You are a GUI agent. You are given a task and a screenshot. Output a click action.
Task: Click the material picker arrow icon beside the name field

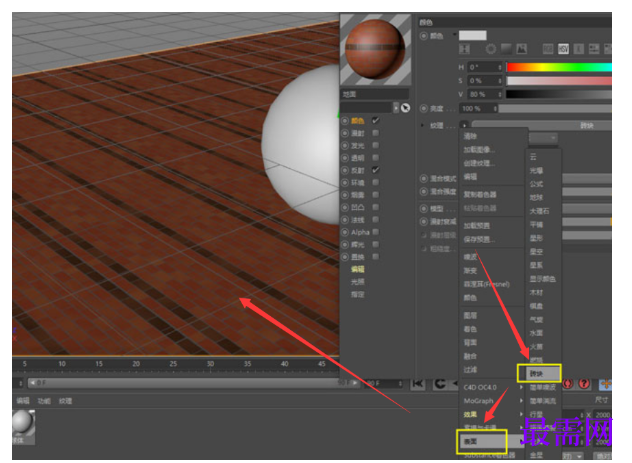(x=405, y=108)
